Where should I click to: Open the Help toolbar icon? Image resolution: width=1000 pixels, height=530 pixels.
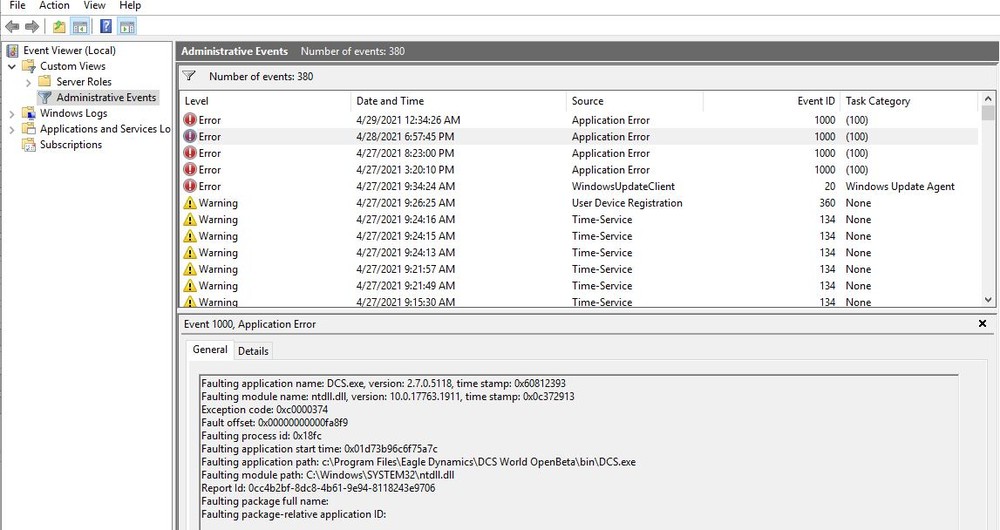(x=107, y=26)
